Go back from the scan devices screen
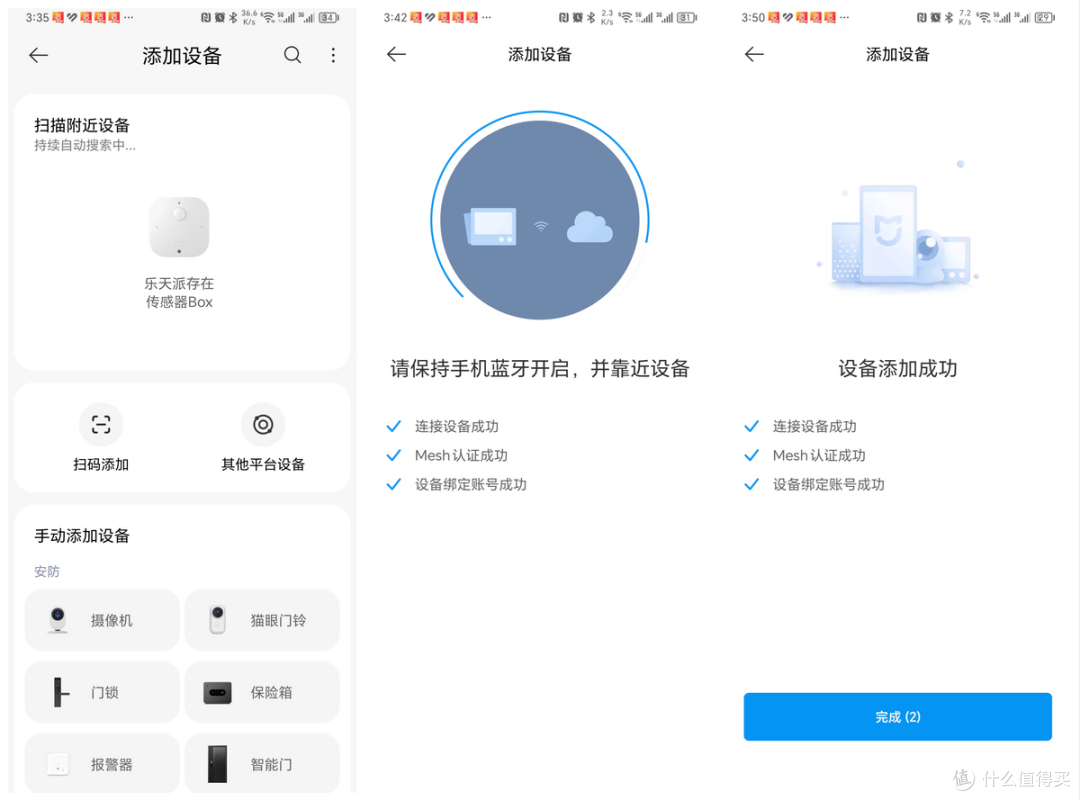 point(39,55)
